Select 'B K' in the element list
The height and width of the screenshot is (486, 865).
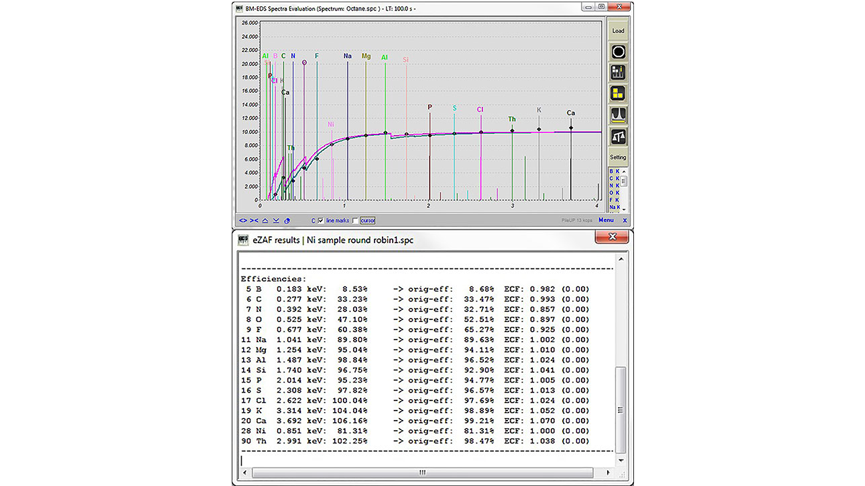(614, 172)
